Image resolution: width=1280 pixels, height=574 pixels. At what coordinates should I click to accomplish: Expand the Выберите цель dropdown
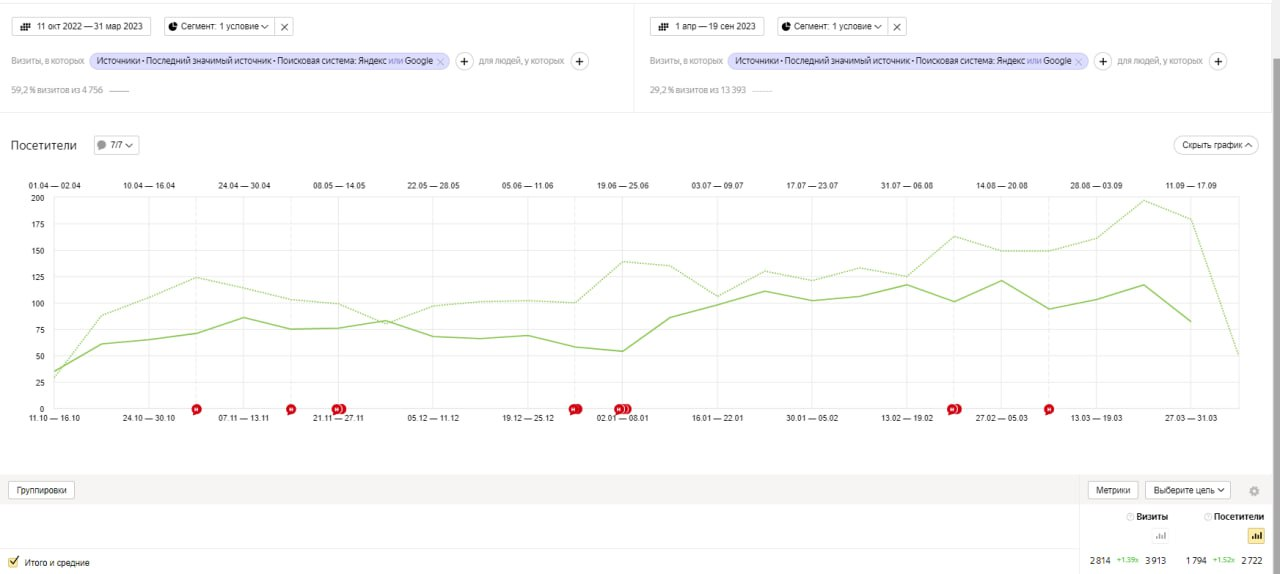pos(1188,490)
